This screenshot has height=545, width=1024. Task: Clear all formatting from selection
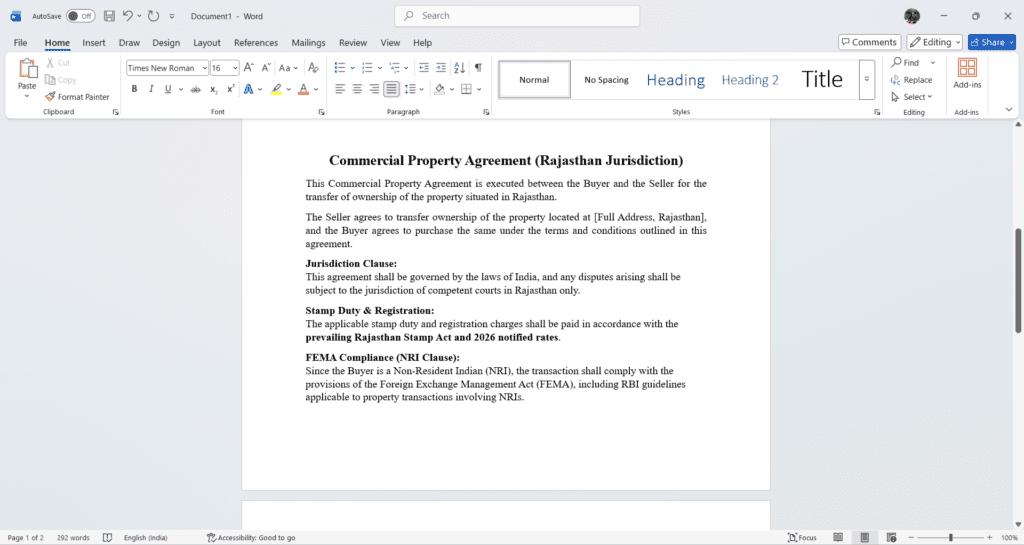(313, 68)
